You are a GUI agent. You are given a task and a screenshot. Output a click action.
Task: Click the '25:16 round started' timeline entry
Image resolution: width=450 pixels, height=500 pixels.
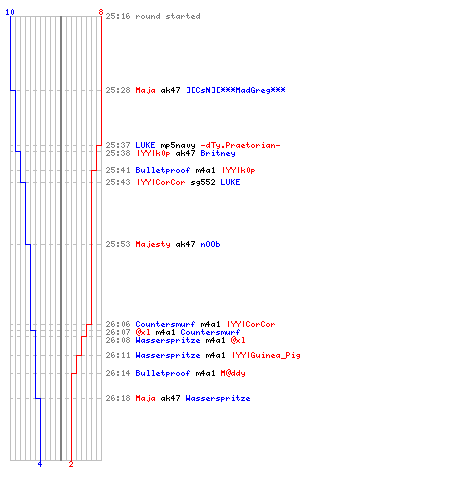pyautogui.click(x=153, y=16)
